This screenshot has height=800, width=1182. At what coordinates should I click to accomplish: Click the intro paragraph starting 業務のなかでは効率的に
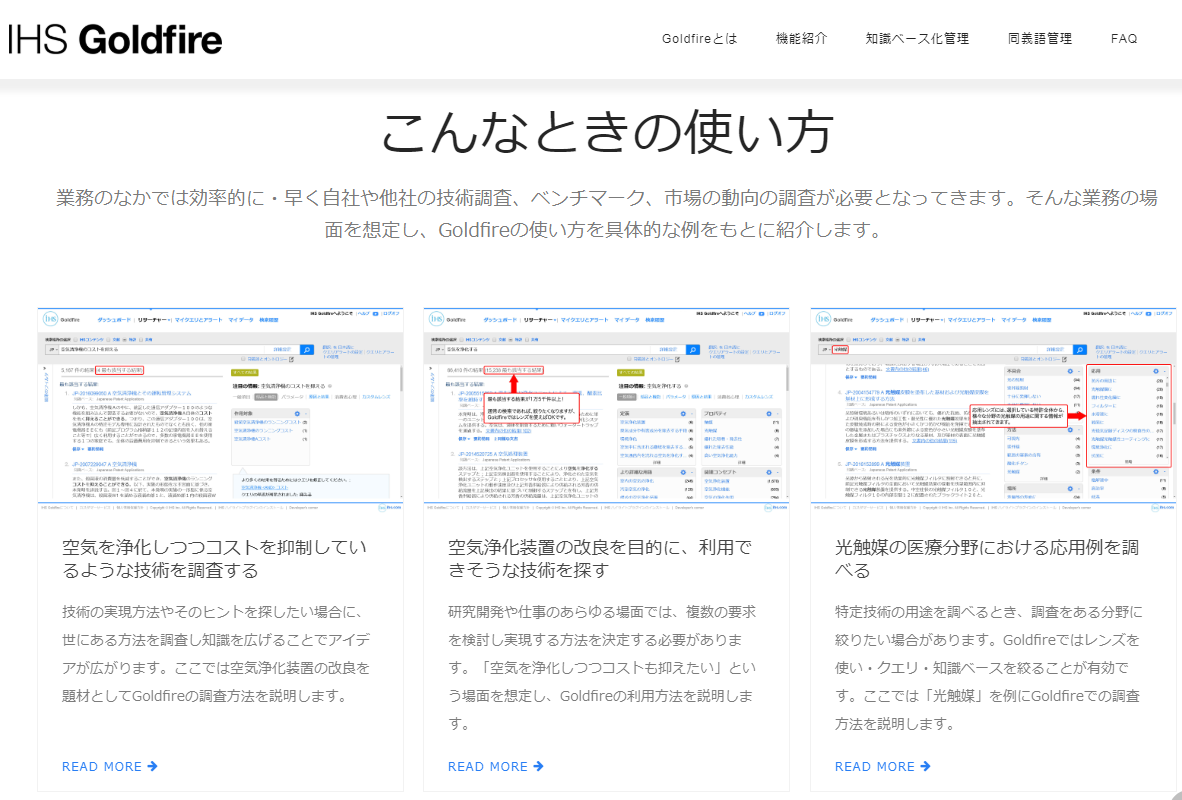tap(607, 213)
